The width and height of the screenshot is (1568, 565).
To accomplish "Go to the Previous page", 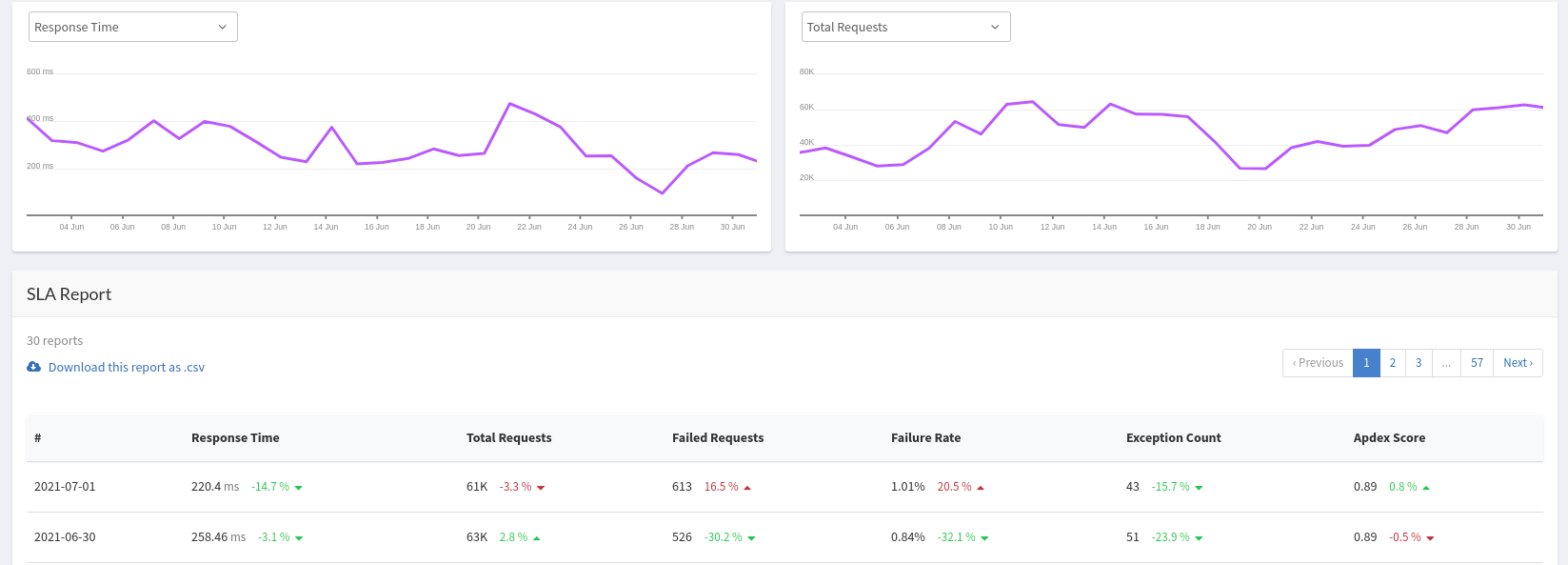I will pos(1318,363).
